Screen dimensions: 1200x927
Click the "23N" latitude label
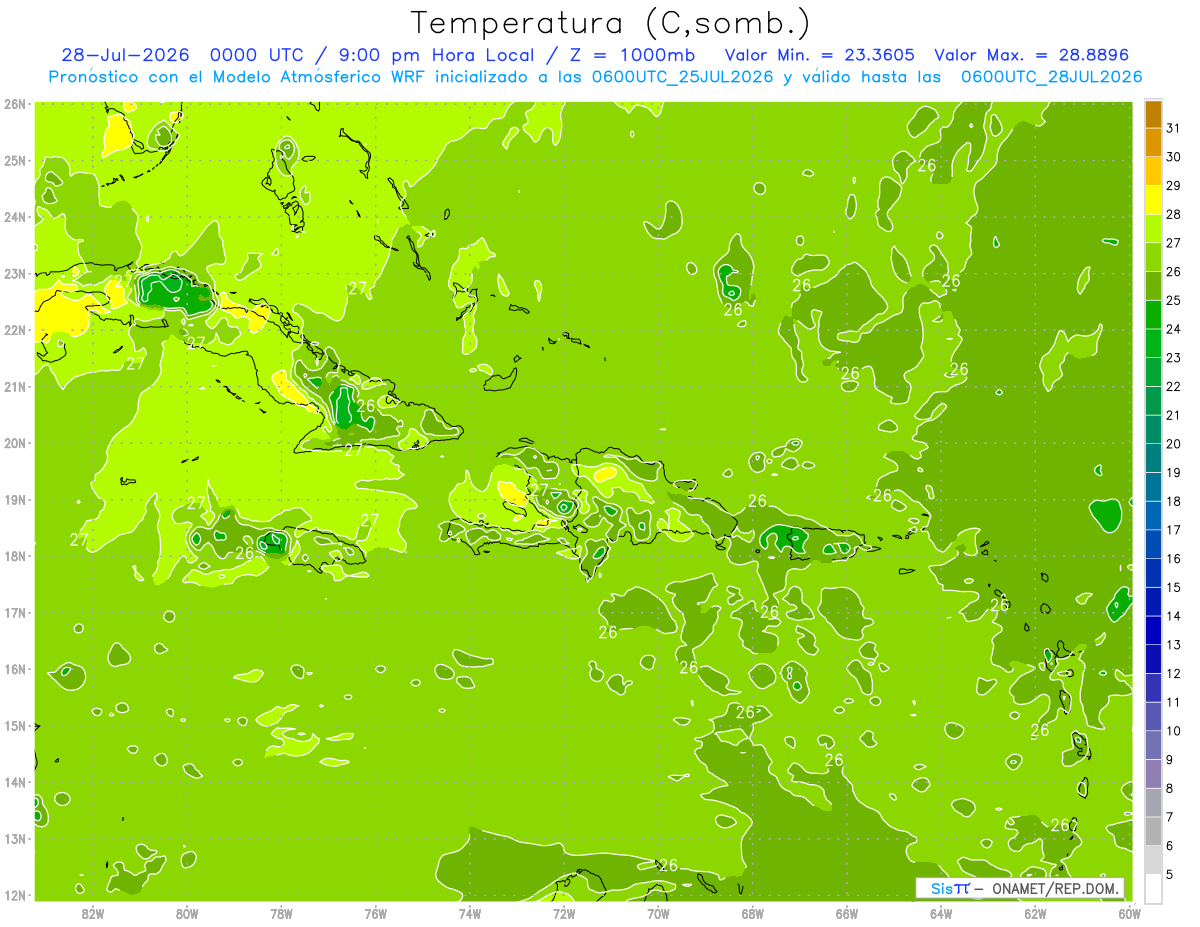click(x=15, y=273)
